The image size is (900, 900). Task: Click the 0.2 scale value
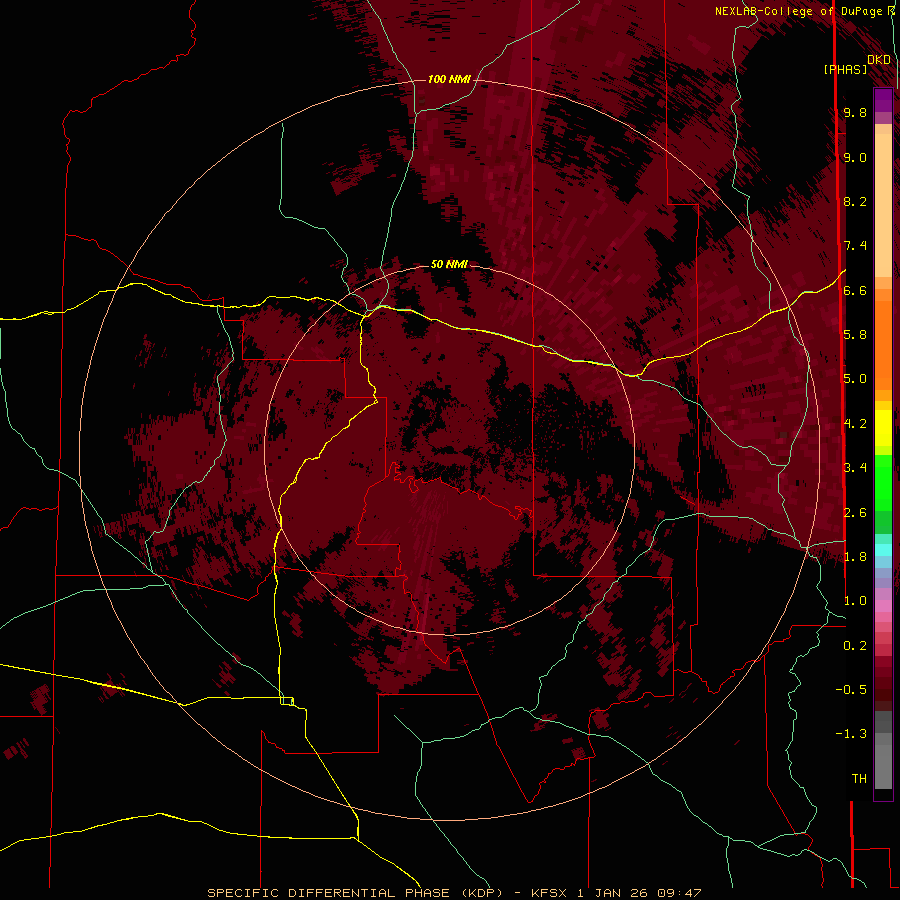tap(855, 646)
